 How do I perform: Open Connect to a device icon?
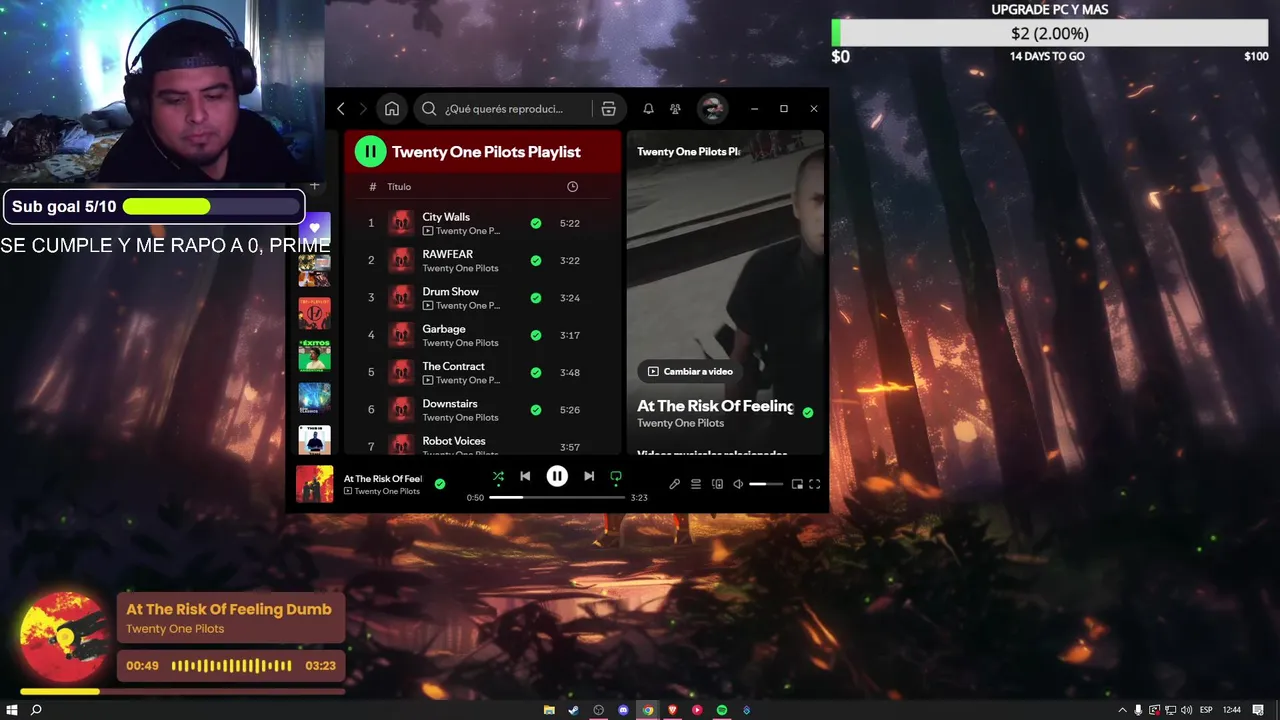717,484
